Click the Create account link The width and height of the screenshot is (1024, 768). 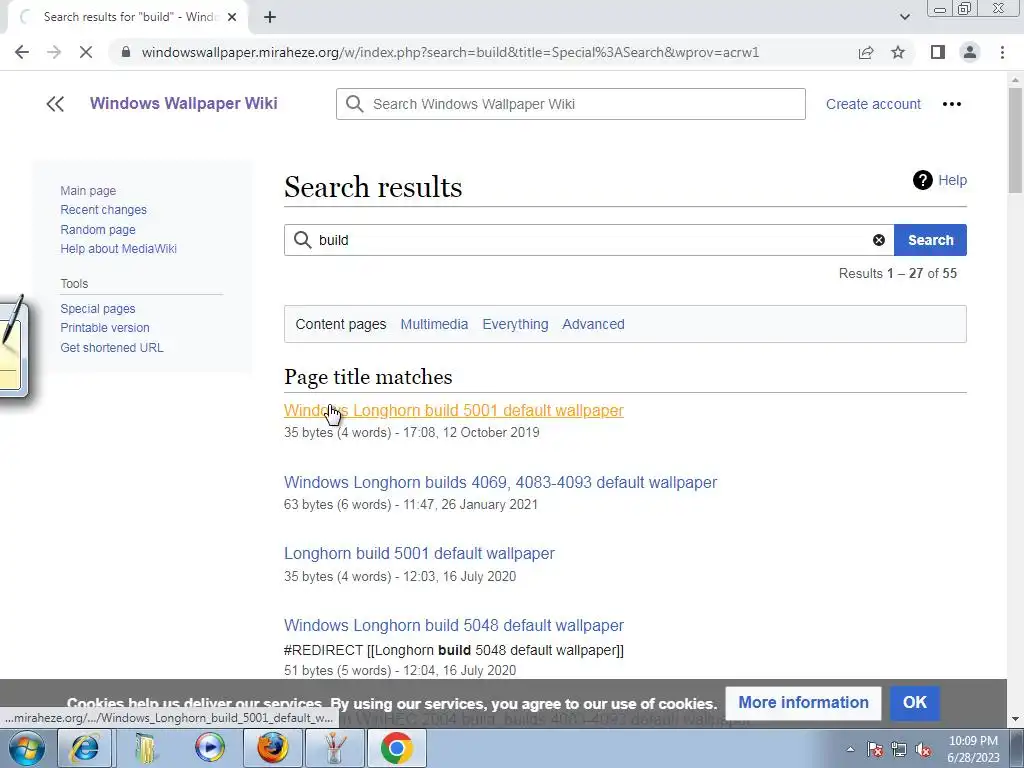[873, 104]
